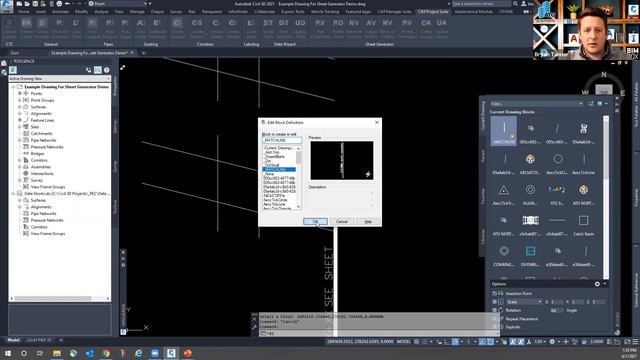The image size is (640, 360).
Task: Click the MATCHLINE block thumbnail in Blocks palette
Action: point(504,131)
